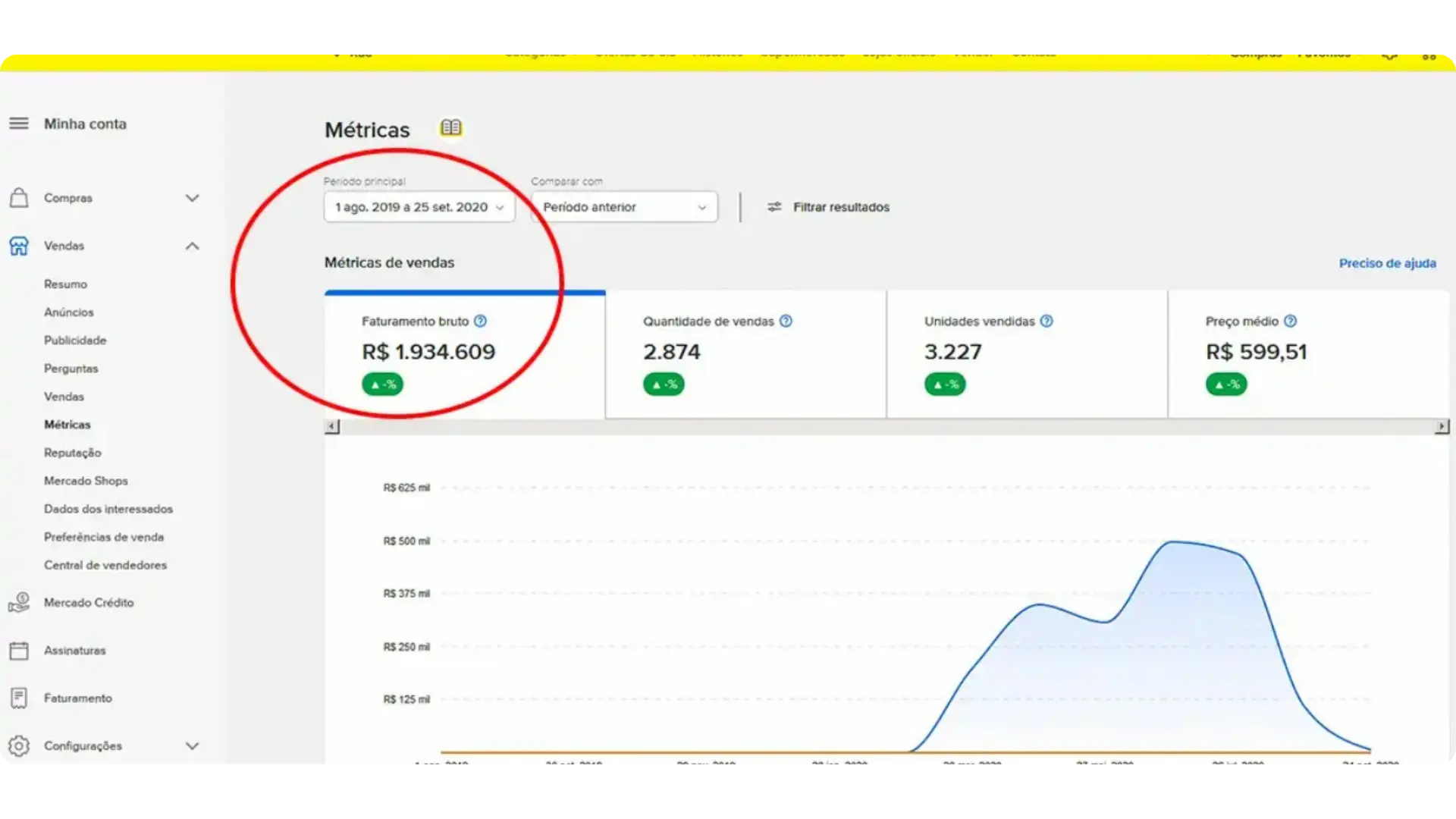This screenshot has width=1456, height=819.
Task: Click the help icon beside Unidades vendidas
Action: pos(1046,321)
